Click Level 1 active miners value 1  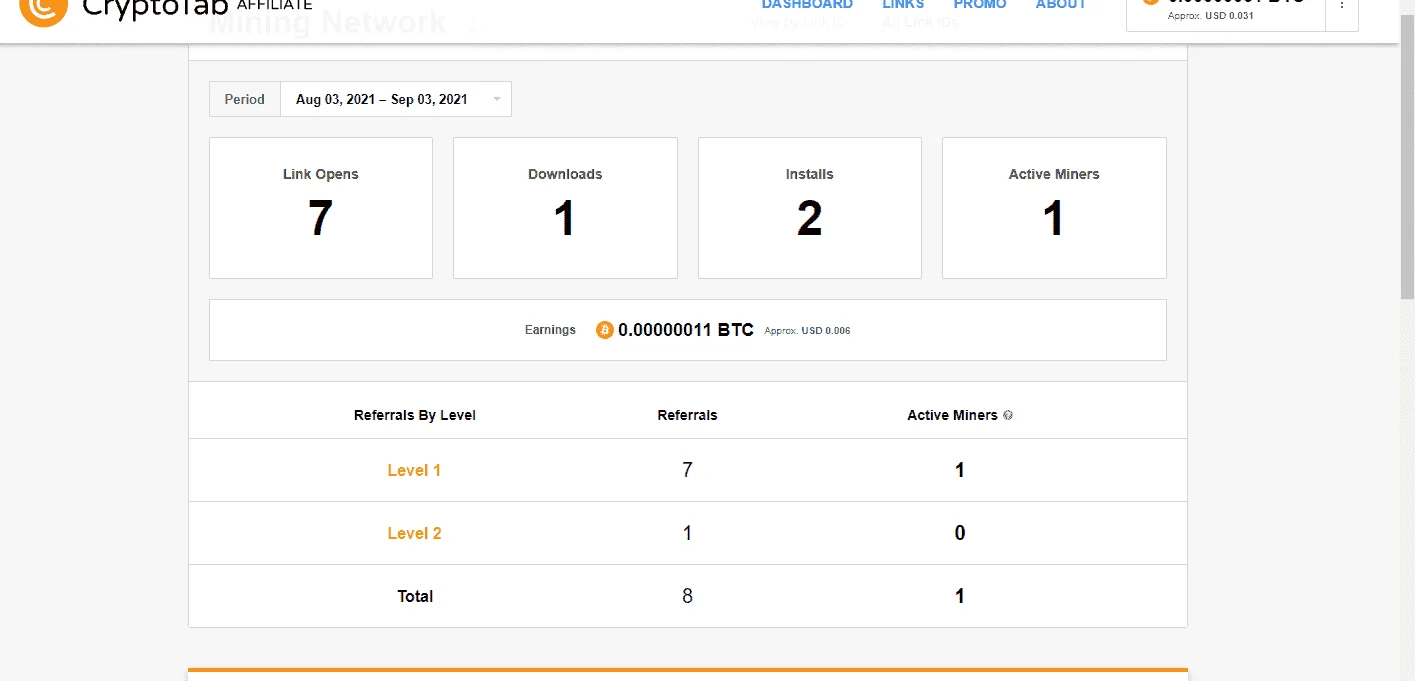(960, 470)
